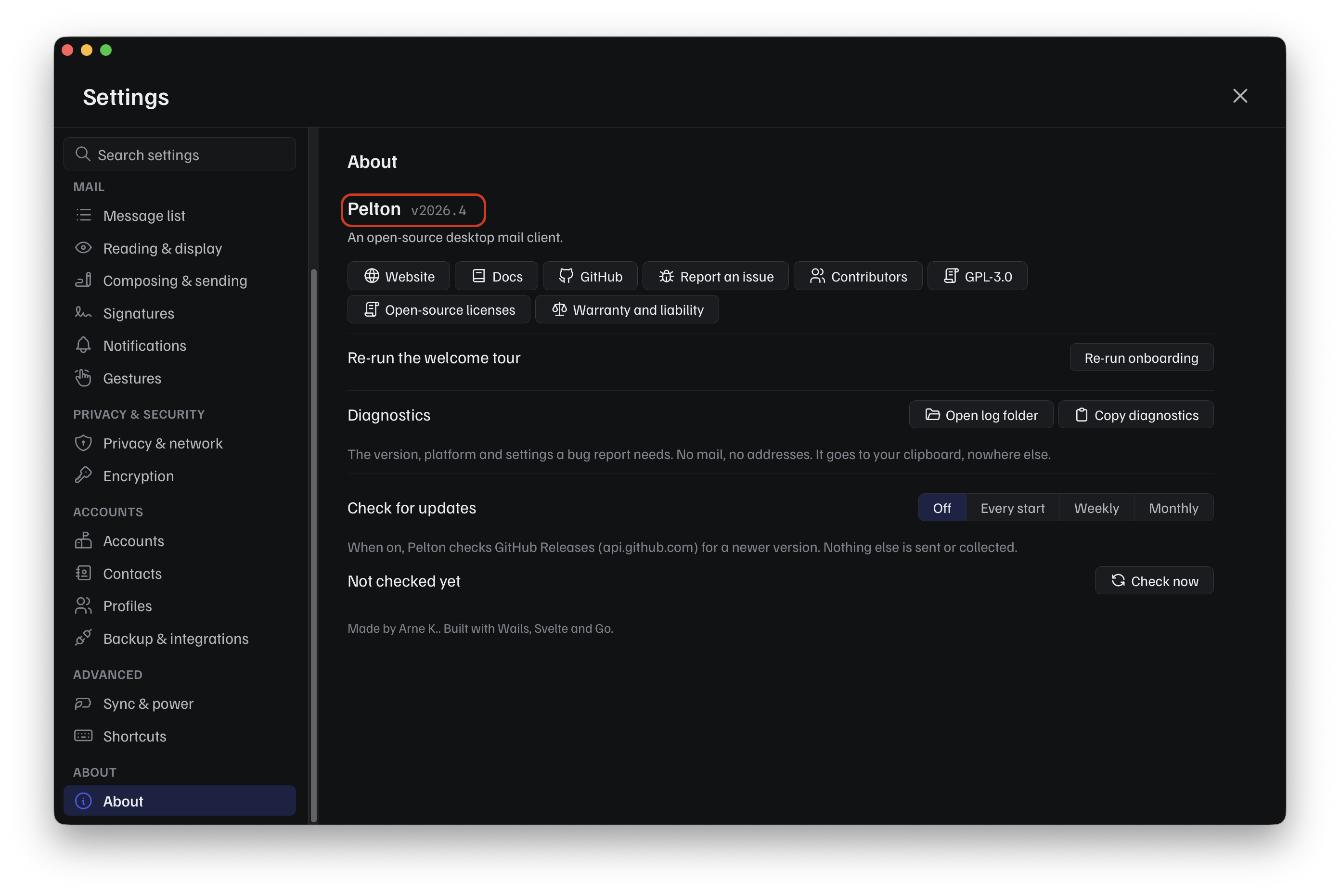Go to Profiles settings
The image size is (1340, 896).
click(180, 606)
